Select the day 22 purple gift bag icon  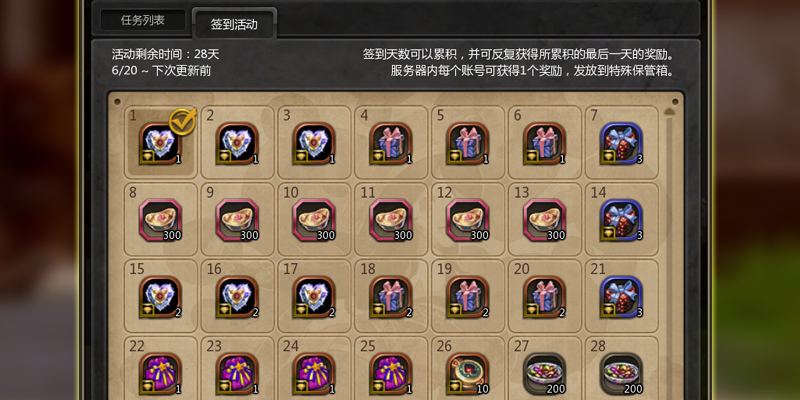click(x=161, y=374)
